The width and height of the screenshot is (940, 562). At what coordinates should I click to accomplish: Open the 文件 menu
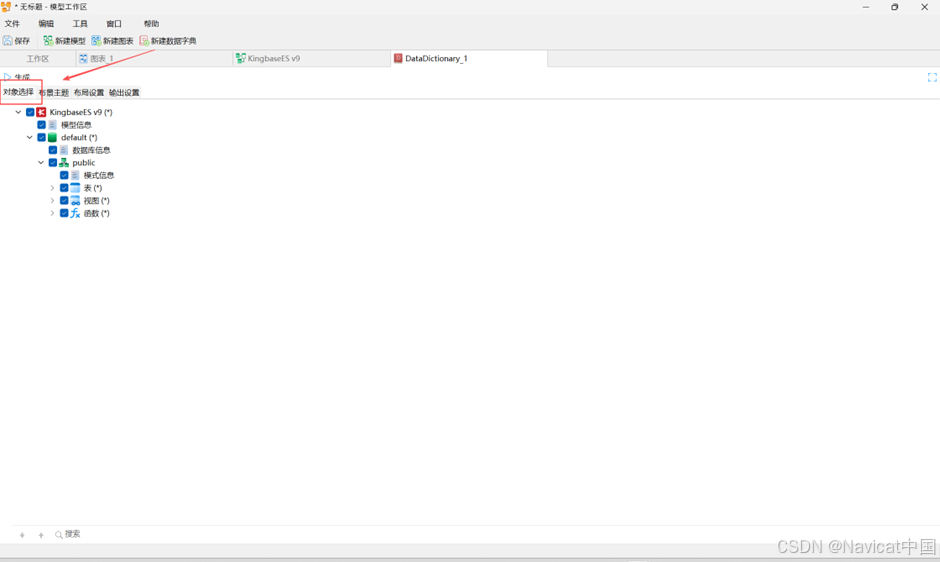click(12, 24)
